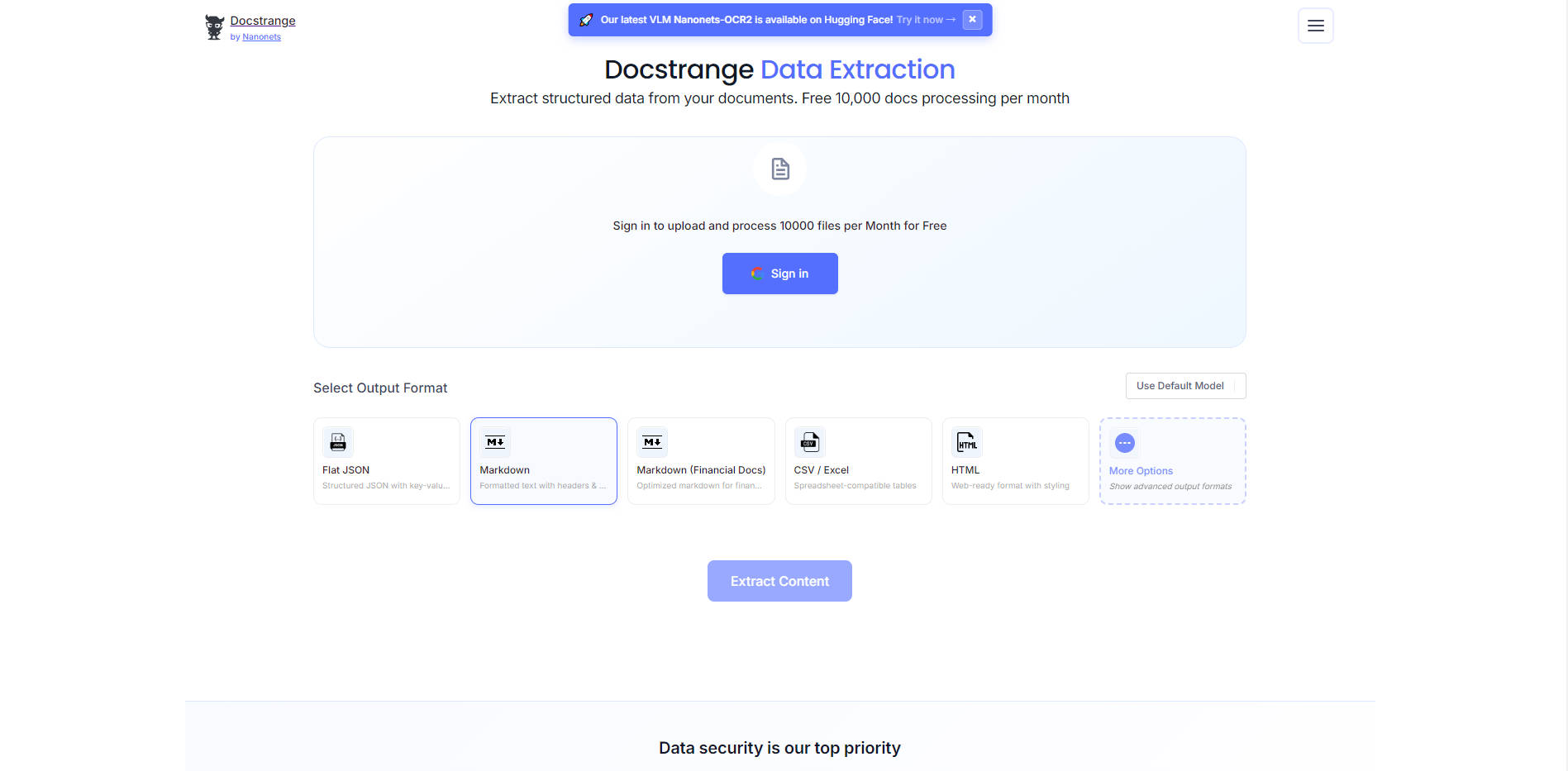
Task: Open the Use Default Model dropdown
Action: tap(1185, 386)
